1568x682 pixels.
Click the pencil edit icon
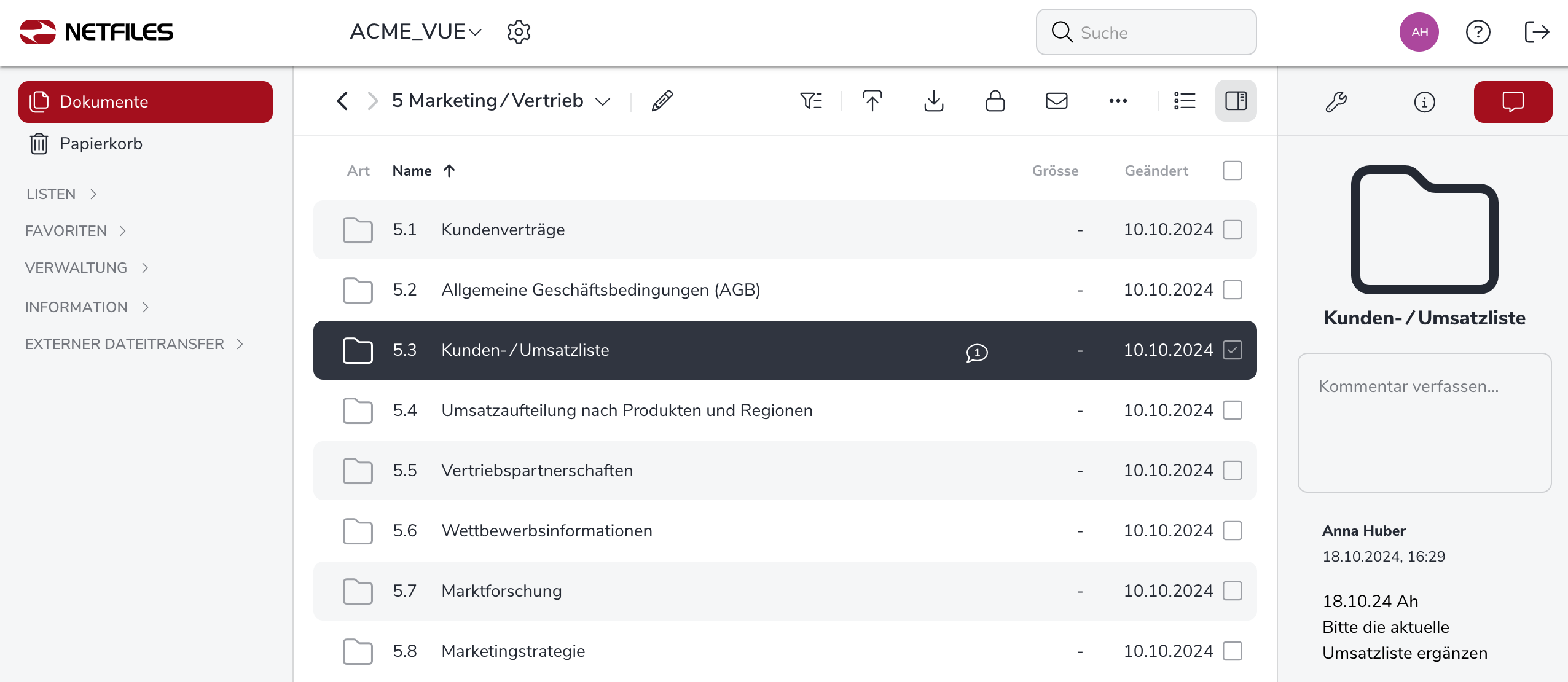[662, 101]
